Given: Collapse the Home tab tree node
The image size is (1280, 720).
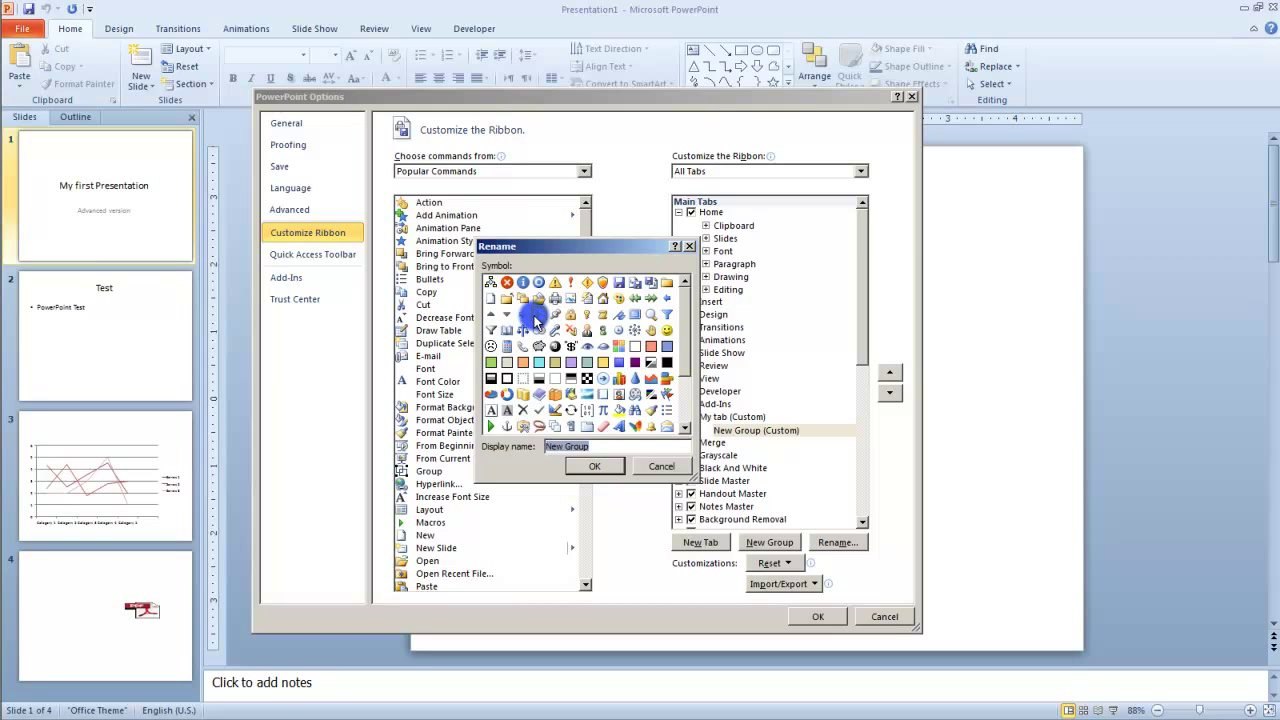Looking at the screenshot, I should coord(679,212).
